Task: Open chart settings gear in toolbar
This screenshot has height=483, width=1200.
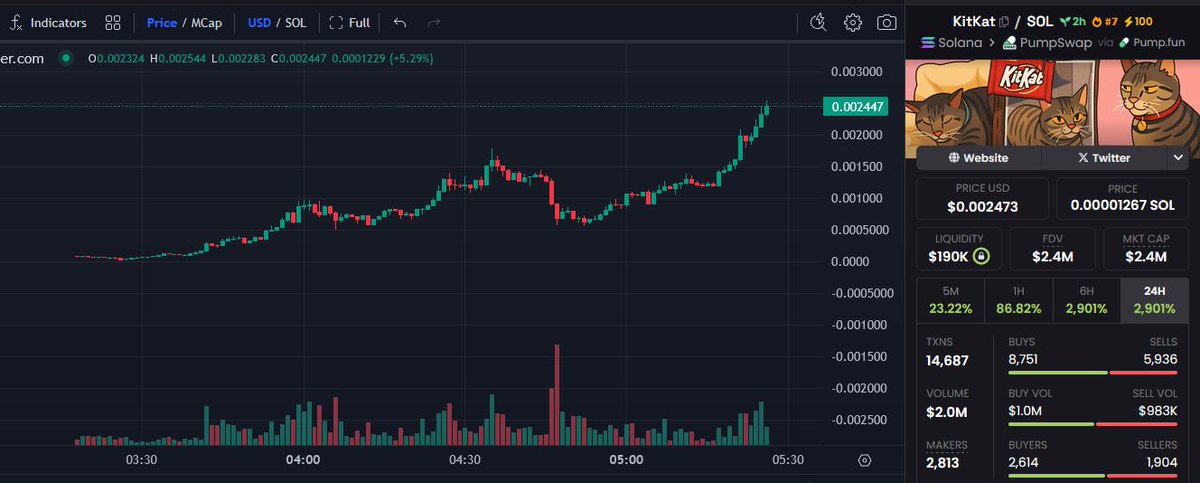Action: coord(853,22)
